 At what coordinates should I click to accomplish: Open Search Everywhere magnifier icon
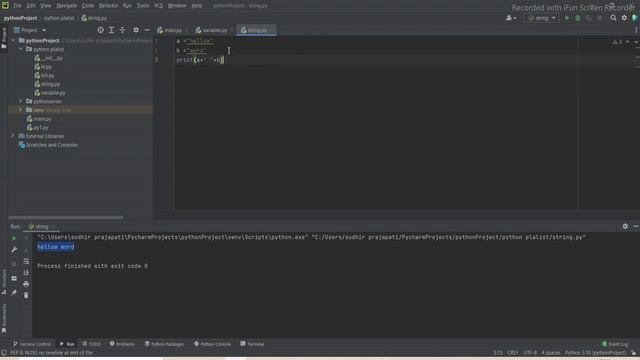(x=613, y=18)
